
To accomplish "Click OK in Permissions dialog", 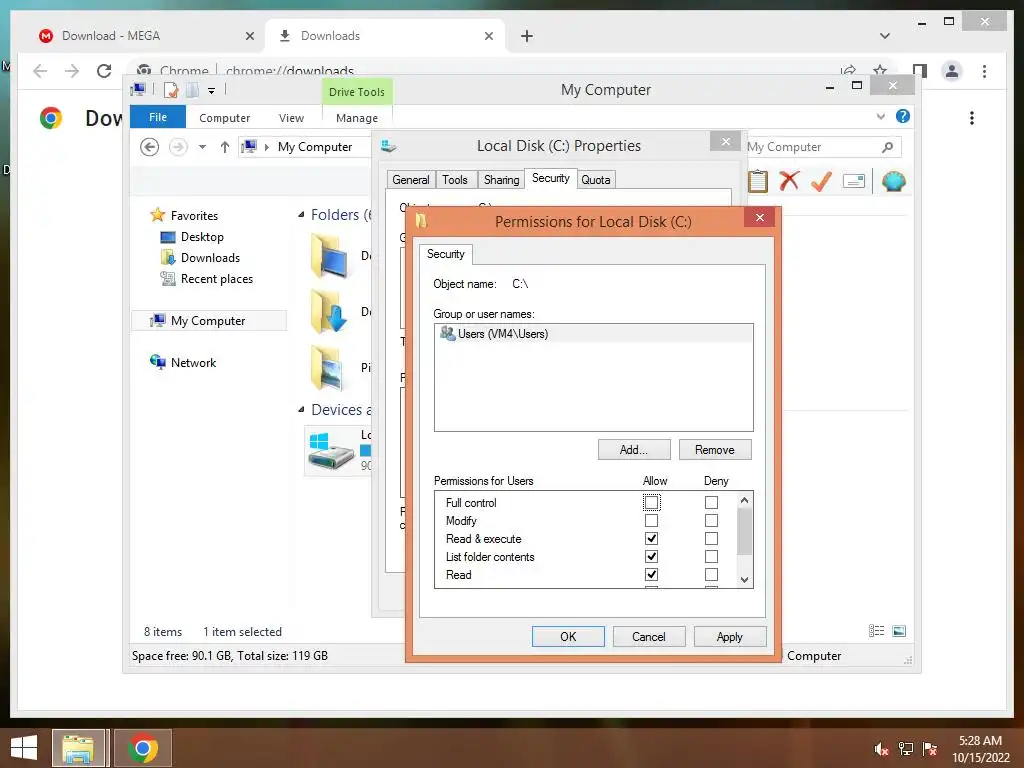I will (568, 637).
